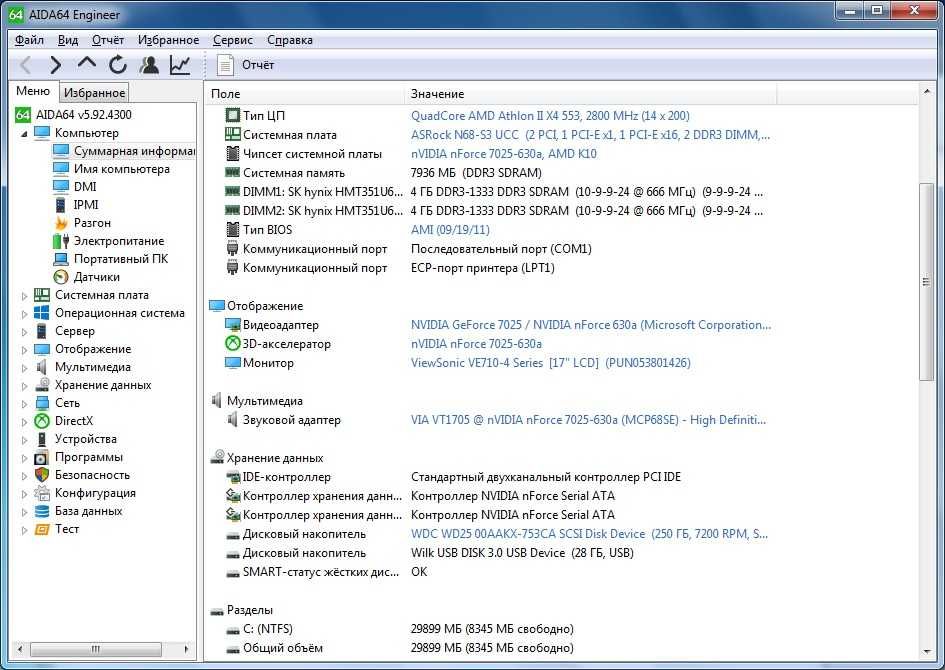Open the graph chart toolbar icon
Image resolution: width=945 pixels, height=670 pixels.
coord(180,64)
